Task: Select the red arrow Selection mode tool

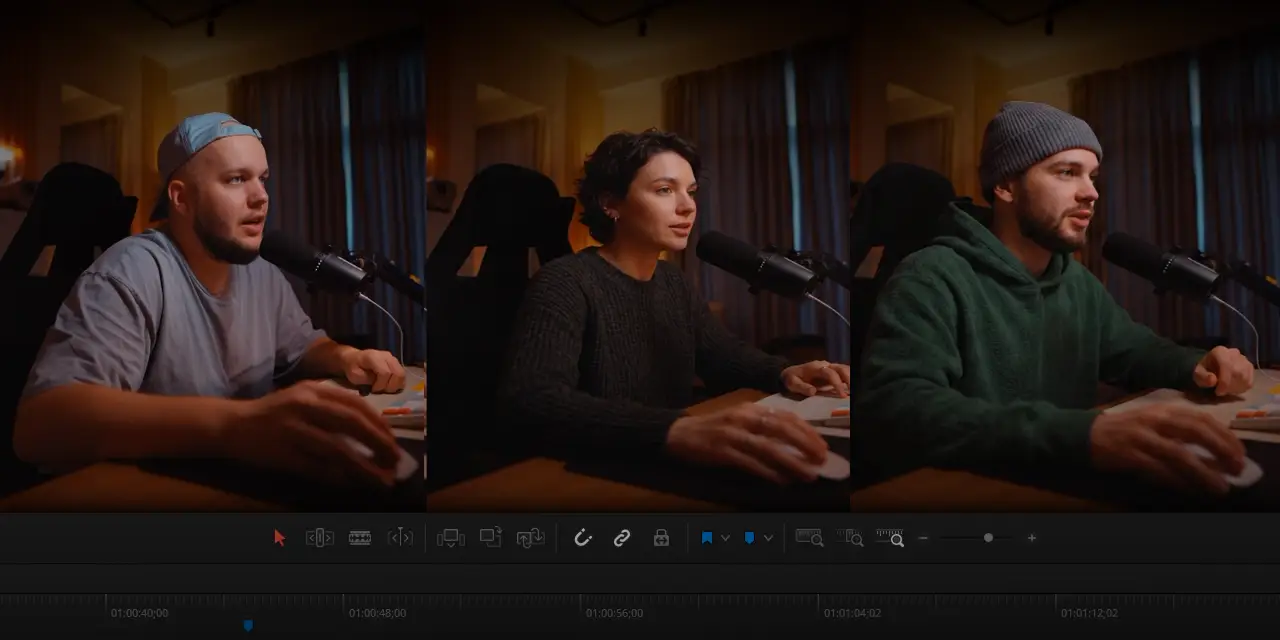Action: click(x=279, y=538)
